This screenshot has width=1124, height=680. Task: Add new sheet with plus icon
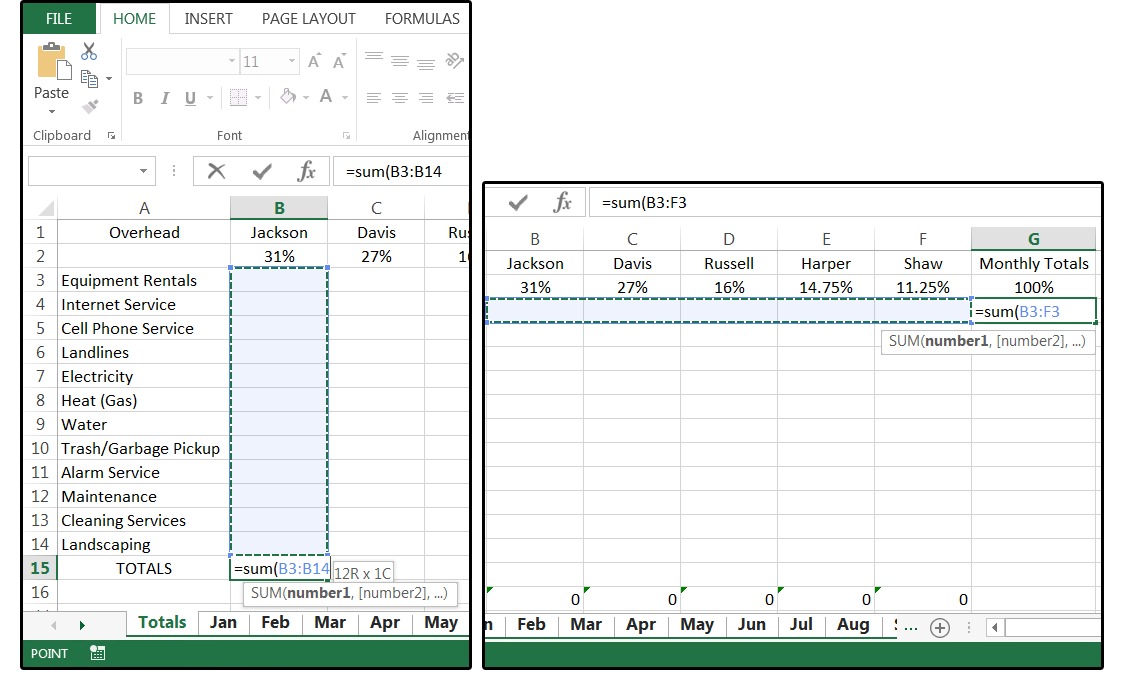(x=940, y=628)
